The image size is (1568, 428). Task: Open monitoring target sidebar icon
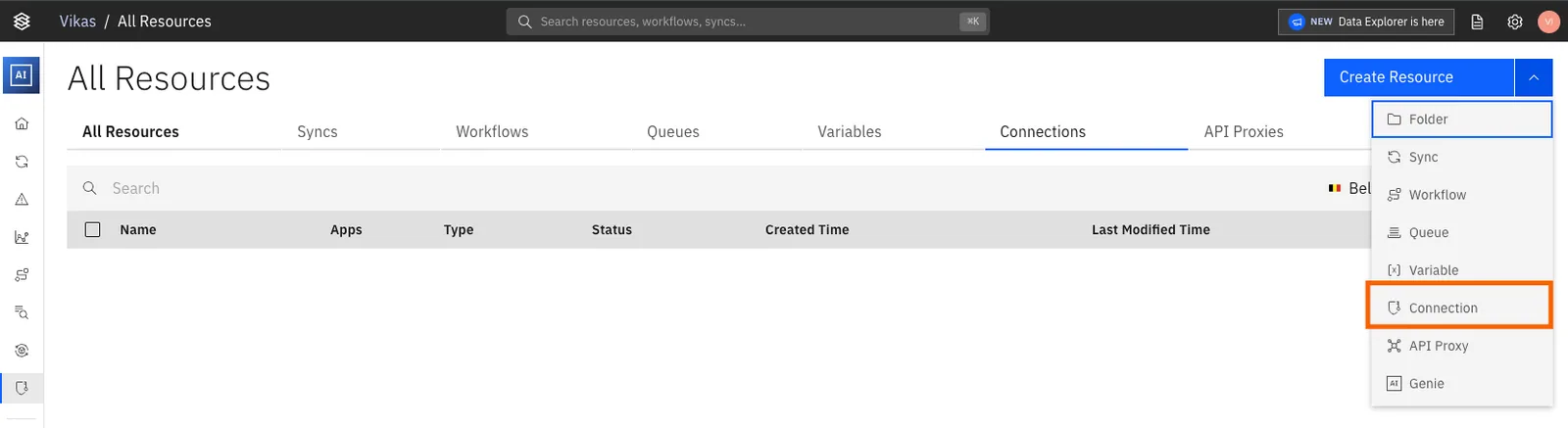click(x=22, y=351)
